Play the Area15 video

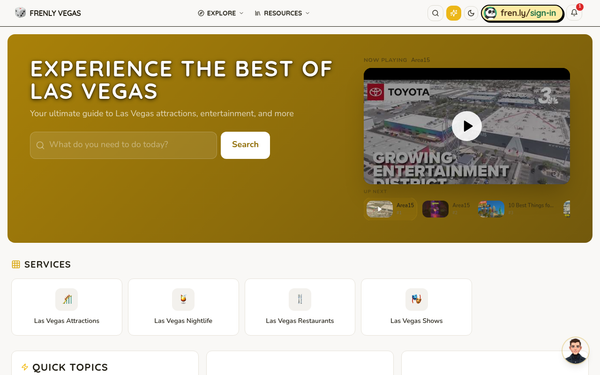coord(466,126)
